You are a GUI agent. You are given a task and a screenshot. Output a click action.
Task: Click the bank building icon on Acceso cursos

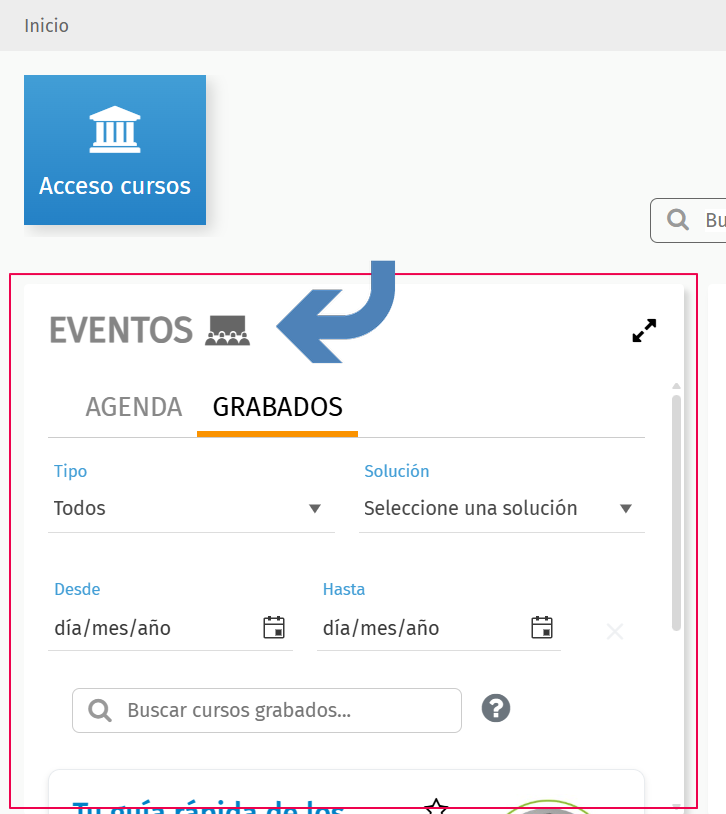pyautogui.click(x=115, y=130)
